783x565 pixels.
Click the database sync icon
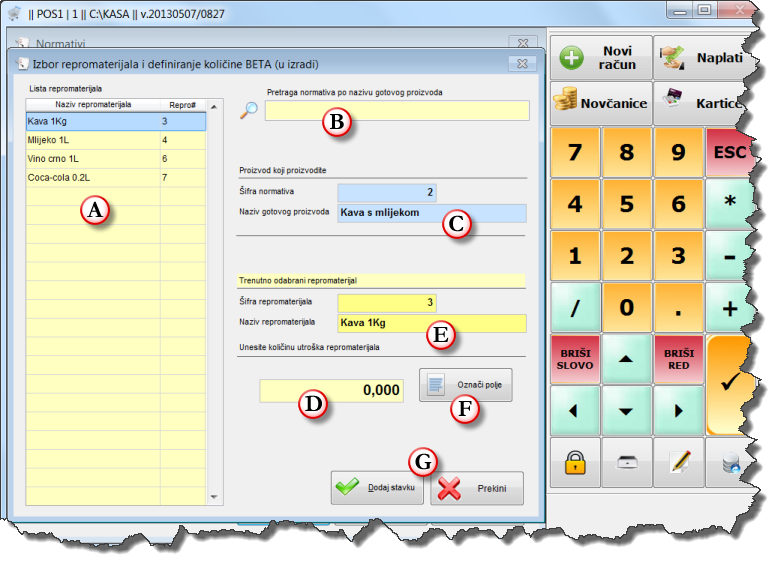tap(728, 461)
